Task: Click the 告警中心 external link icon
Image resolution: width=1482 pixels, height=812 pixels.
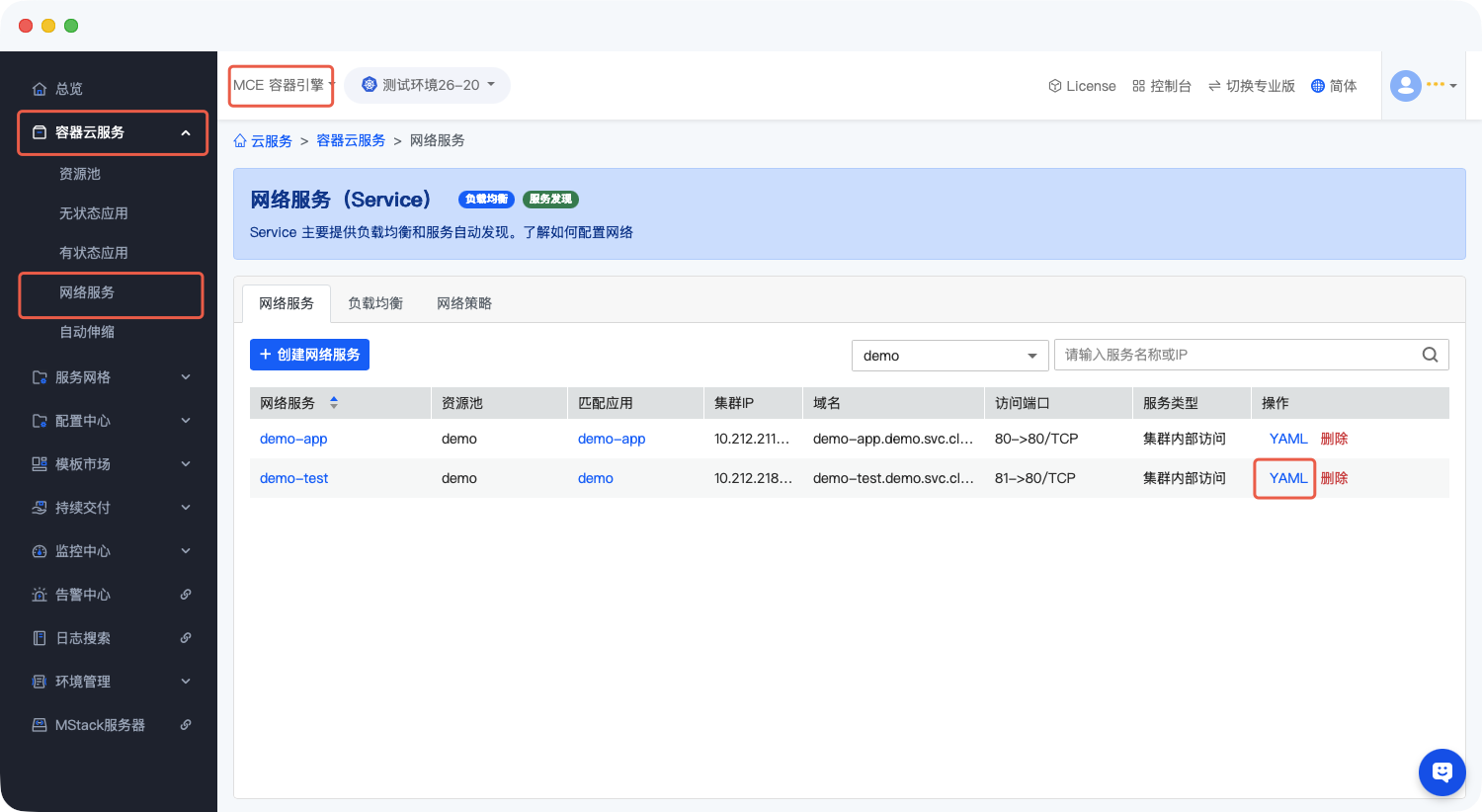Action: pos(186,595)
